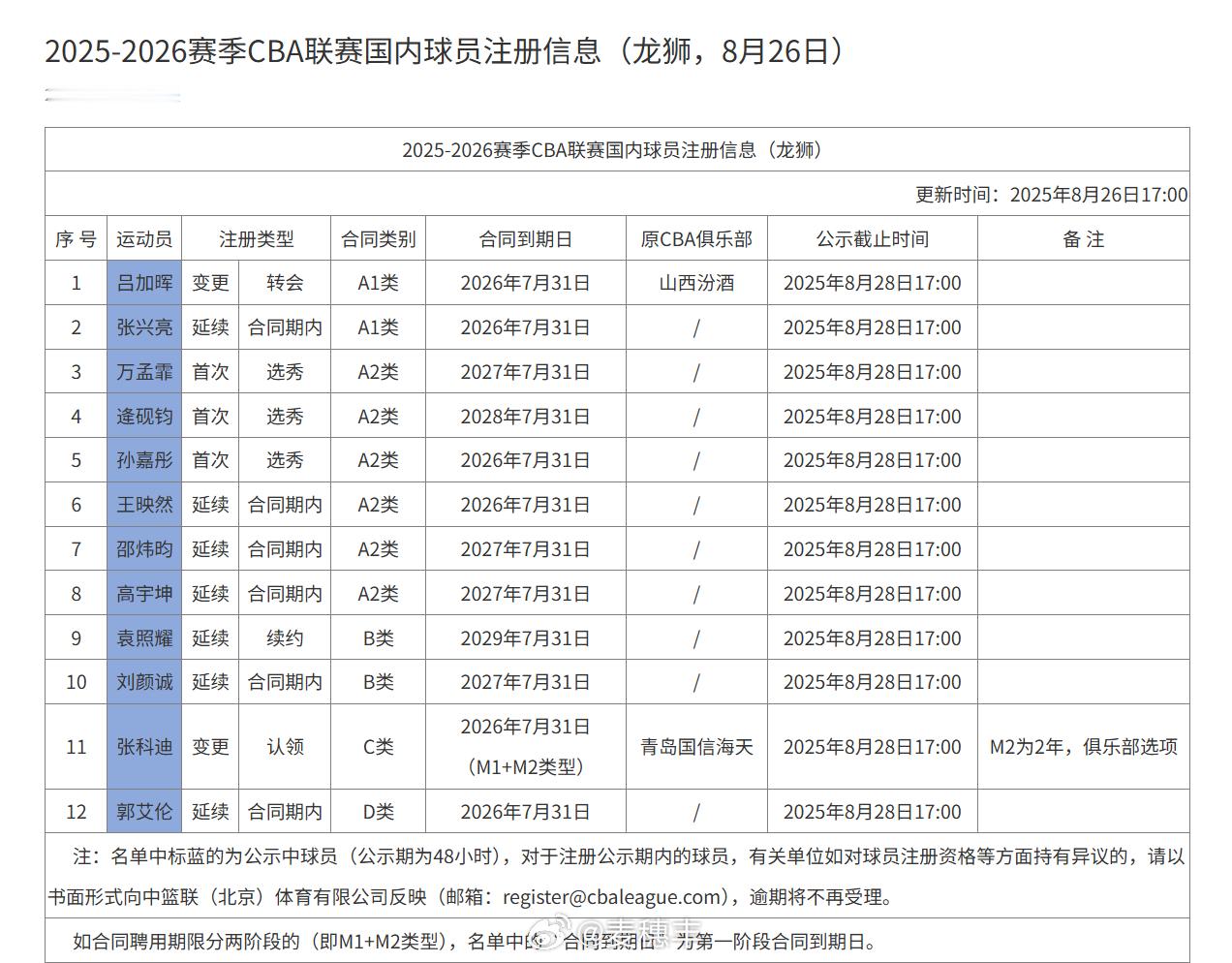Select player name '刘颜诚'
The image size is (1232, 963).
pos(144,682)
